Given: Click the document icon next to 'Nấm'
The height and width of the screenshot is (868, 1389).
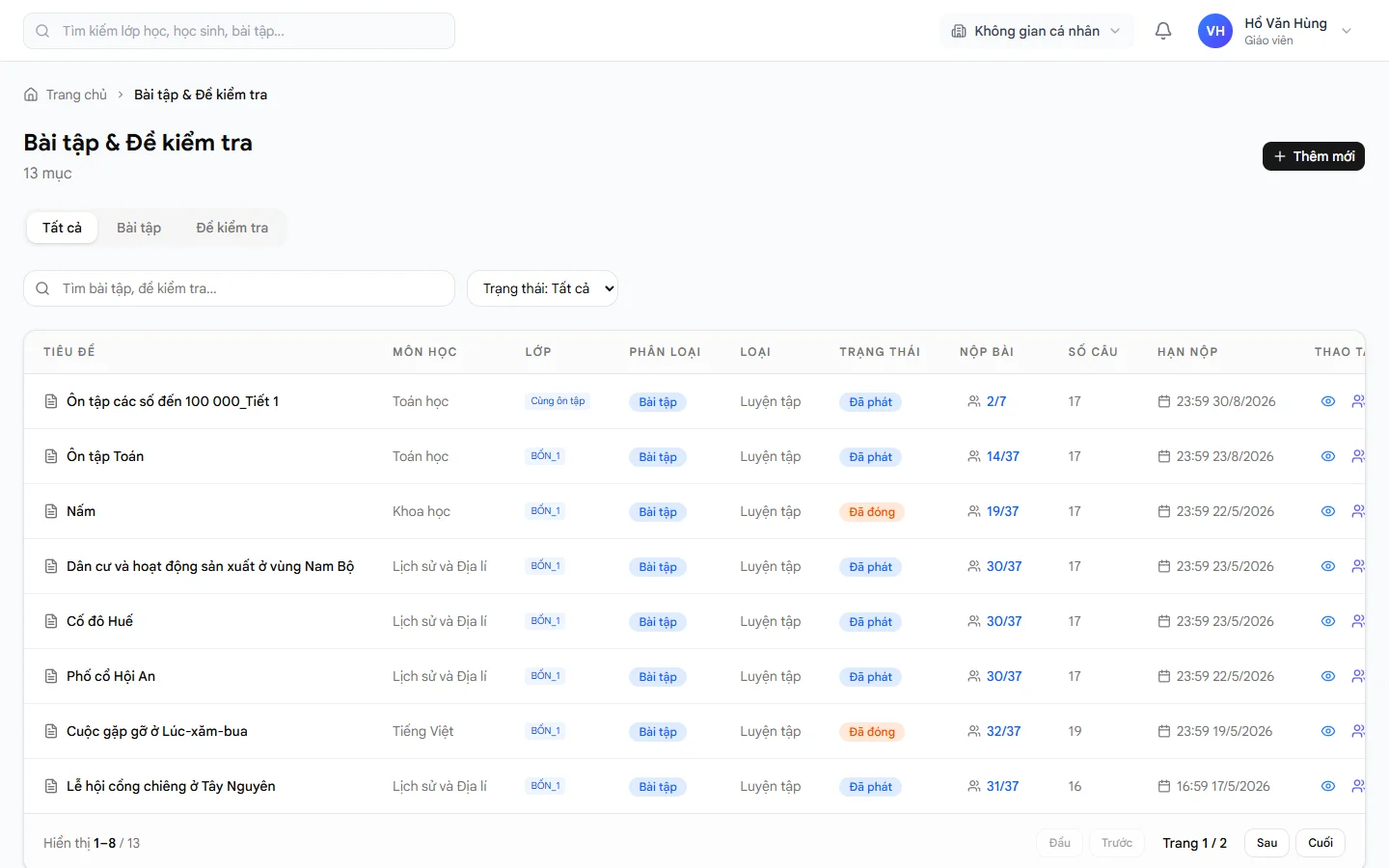Looking at the screenshot, I should [x=51, y=511].
